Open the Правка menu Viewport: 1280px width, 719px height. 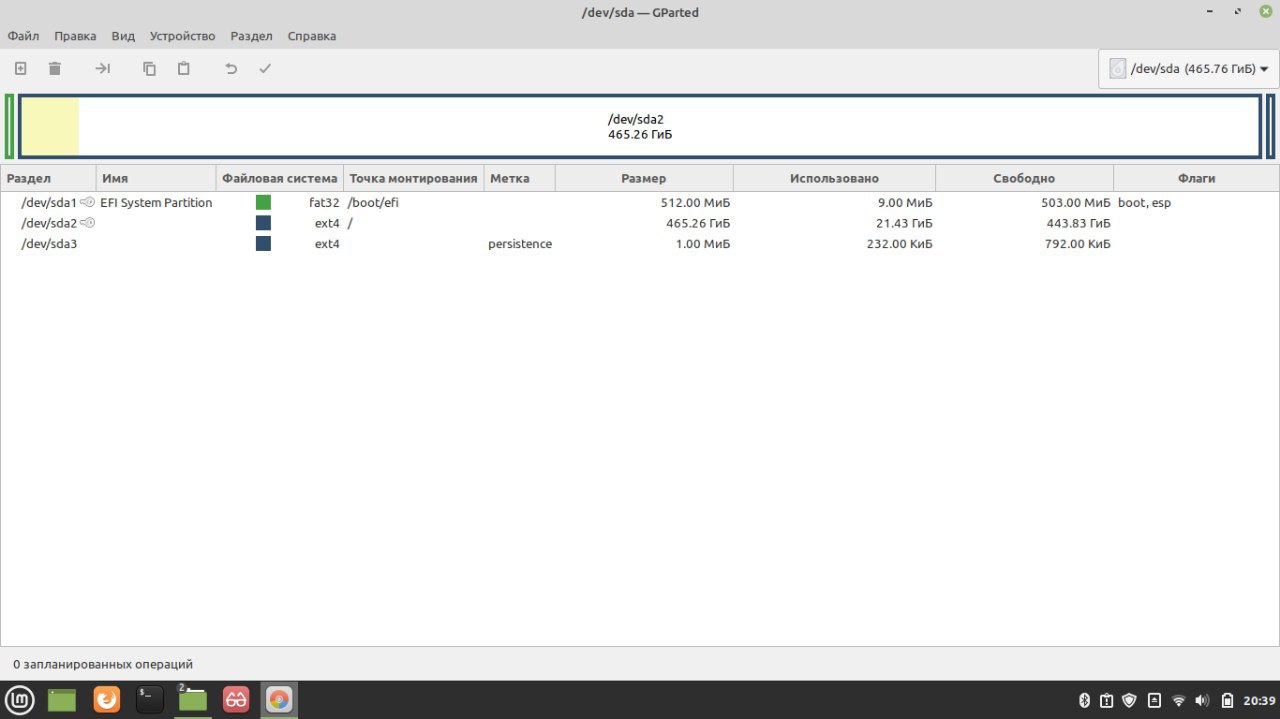[75, 36]
